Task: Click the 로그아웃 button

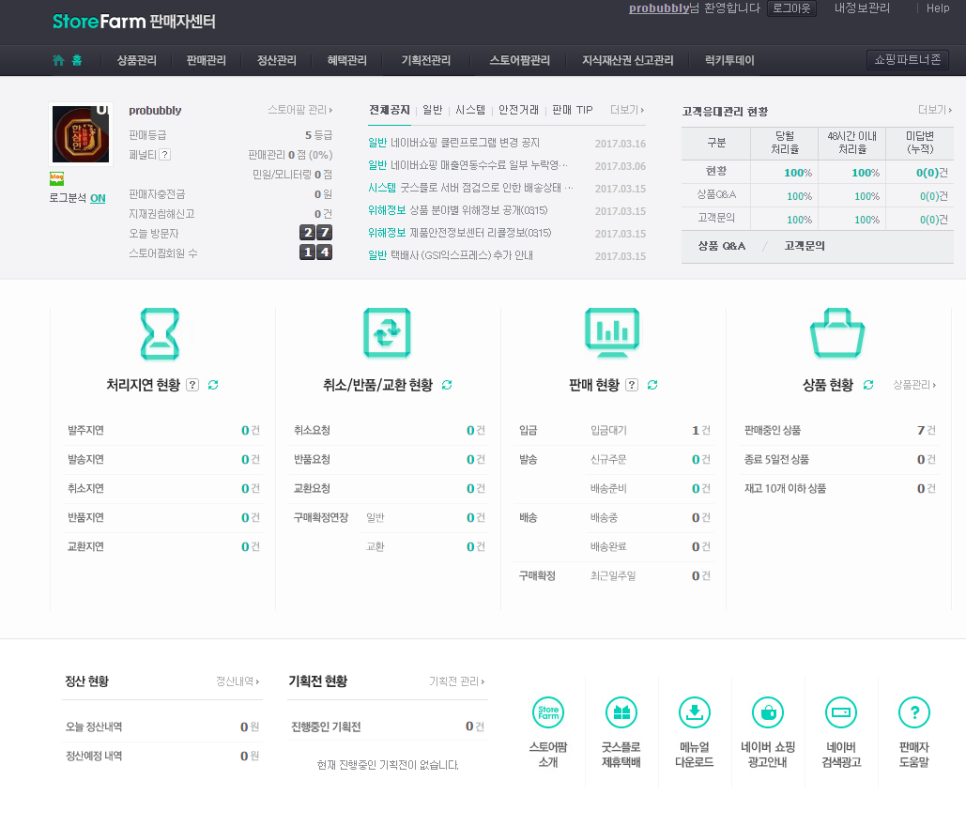Action: point(792,8)
